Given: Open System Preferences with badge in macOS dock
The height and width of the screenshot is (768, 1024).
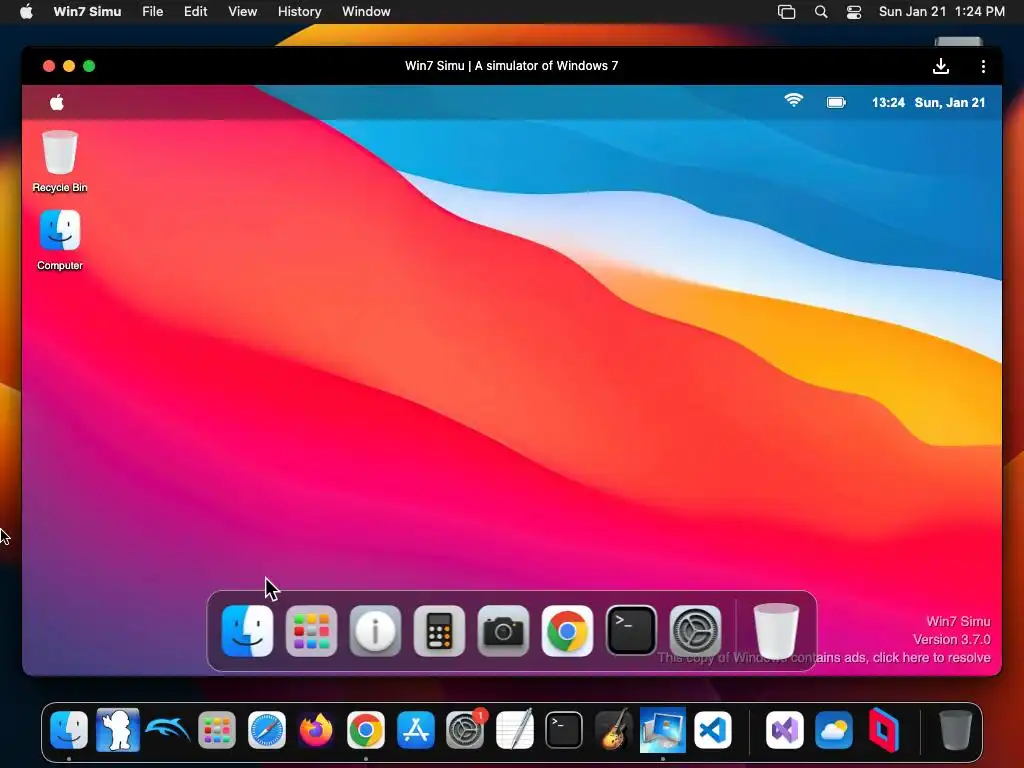Looking at the screenshot, I should [465, 730].
